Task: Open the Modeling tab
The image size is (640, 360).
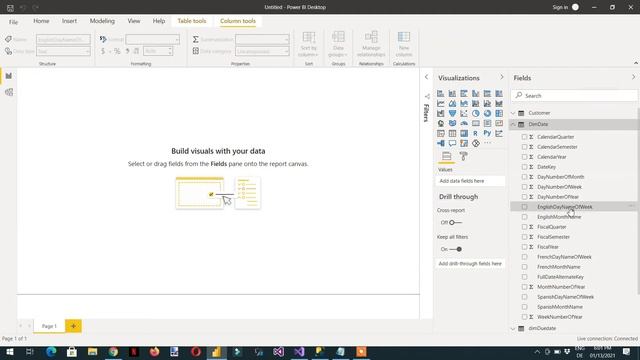Action: click(x=102, y=21)
